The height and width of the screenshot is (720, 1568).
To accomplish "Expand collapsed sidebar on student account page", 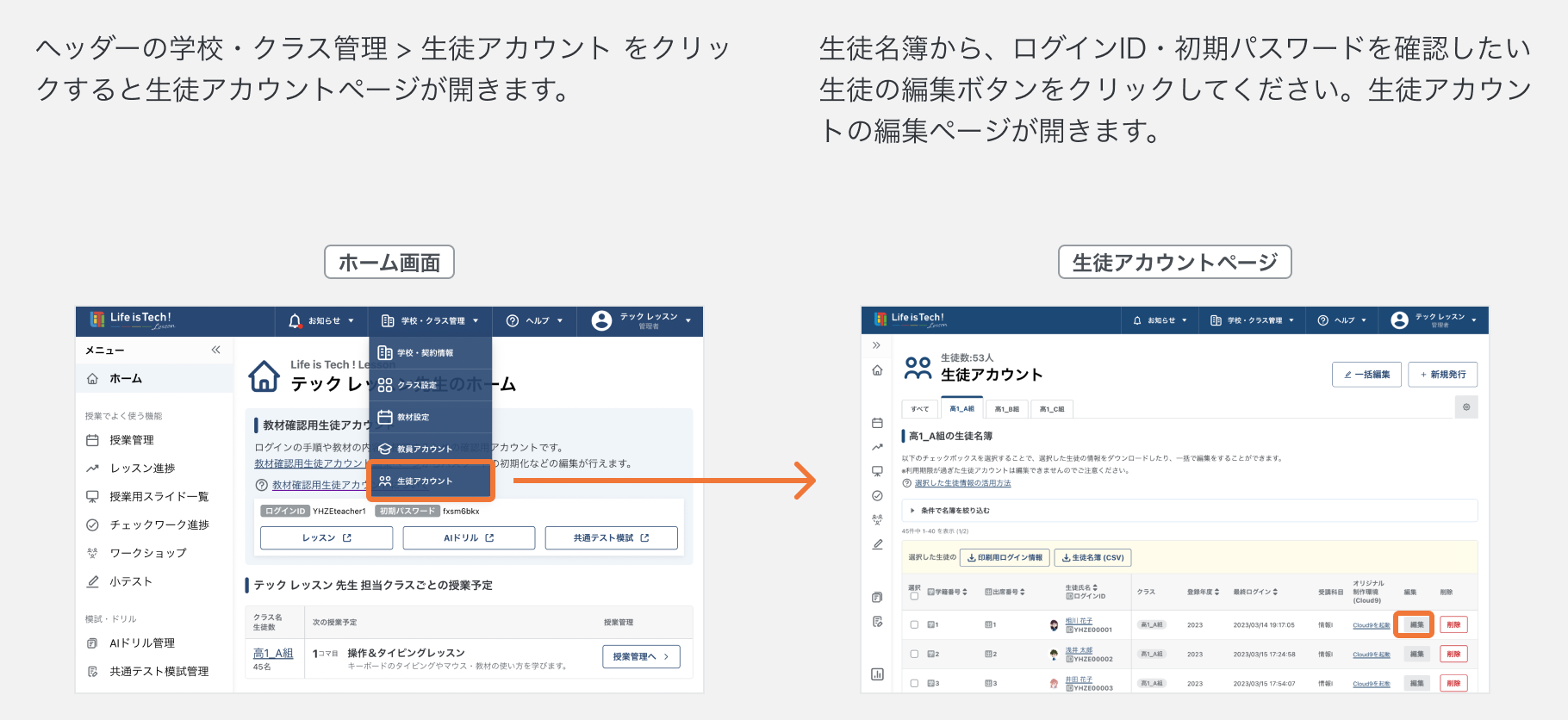I will (876, 345).
